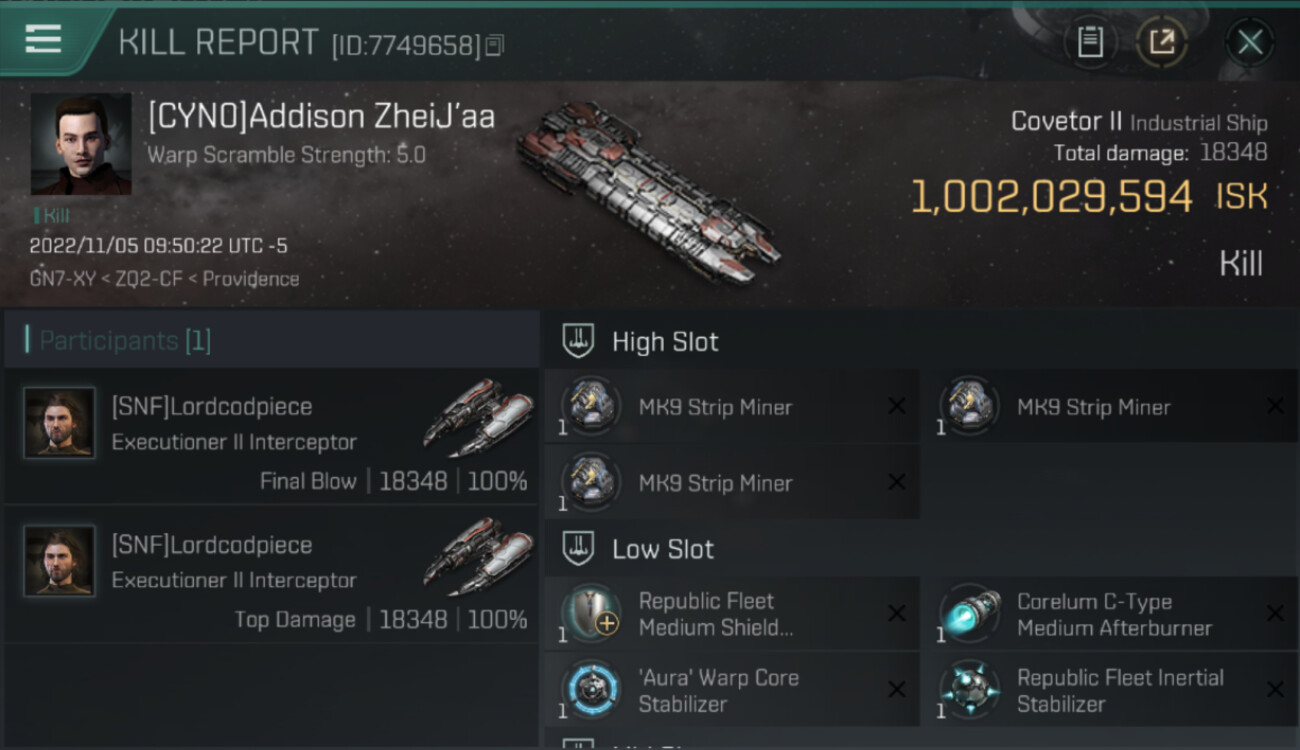Click the Final Blow [SNF]Lordcodpiece name
Screen dimensions: 1300x750
(x=212, y=407)
